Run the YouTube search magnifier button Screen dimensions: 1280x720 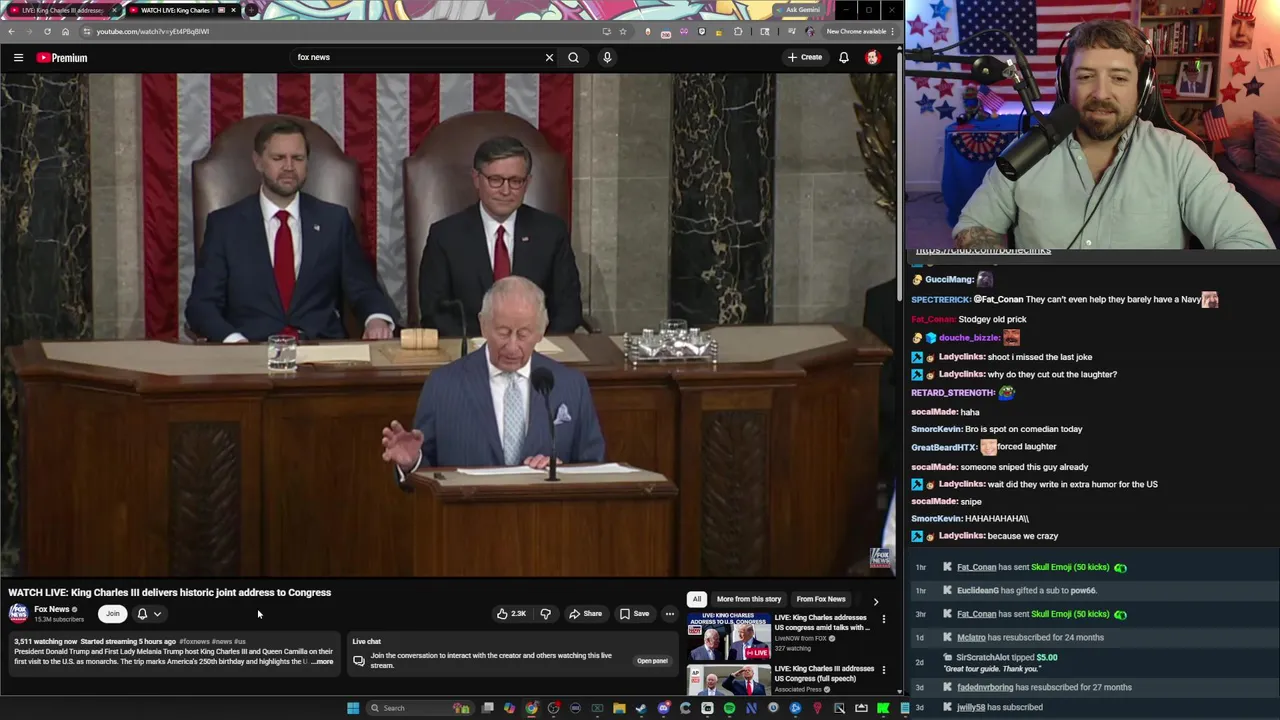(x=574, y=57)
